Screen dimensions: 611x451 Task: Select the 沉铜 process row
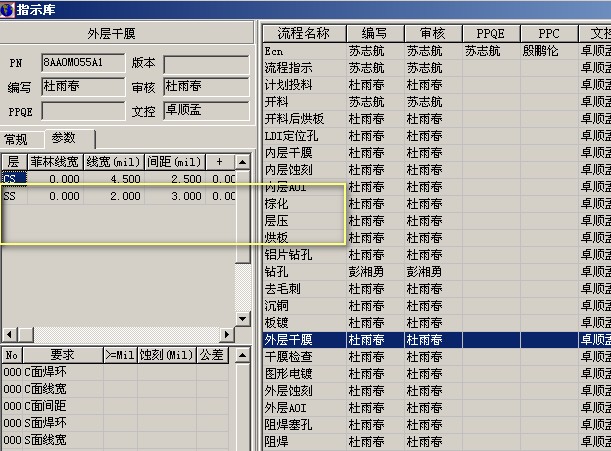pyautogui.click(x=437, y=306)
